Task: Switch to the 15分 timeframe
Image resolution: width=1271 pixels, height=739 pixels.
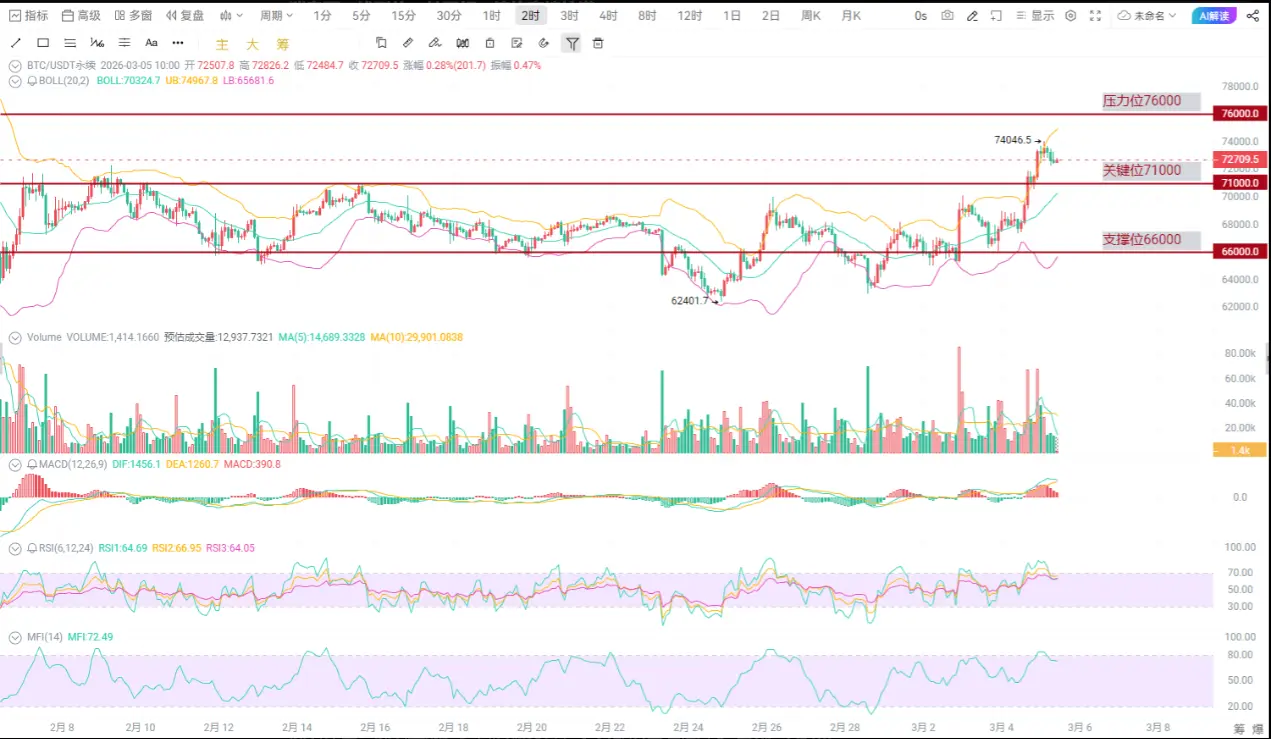Action: tap(404, 16)
